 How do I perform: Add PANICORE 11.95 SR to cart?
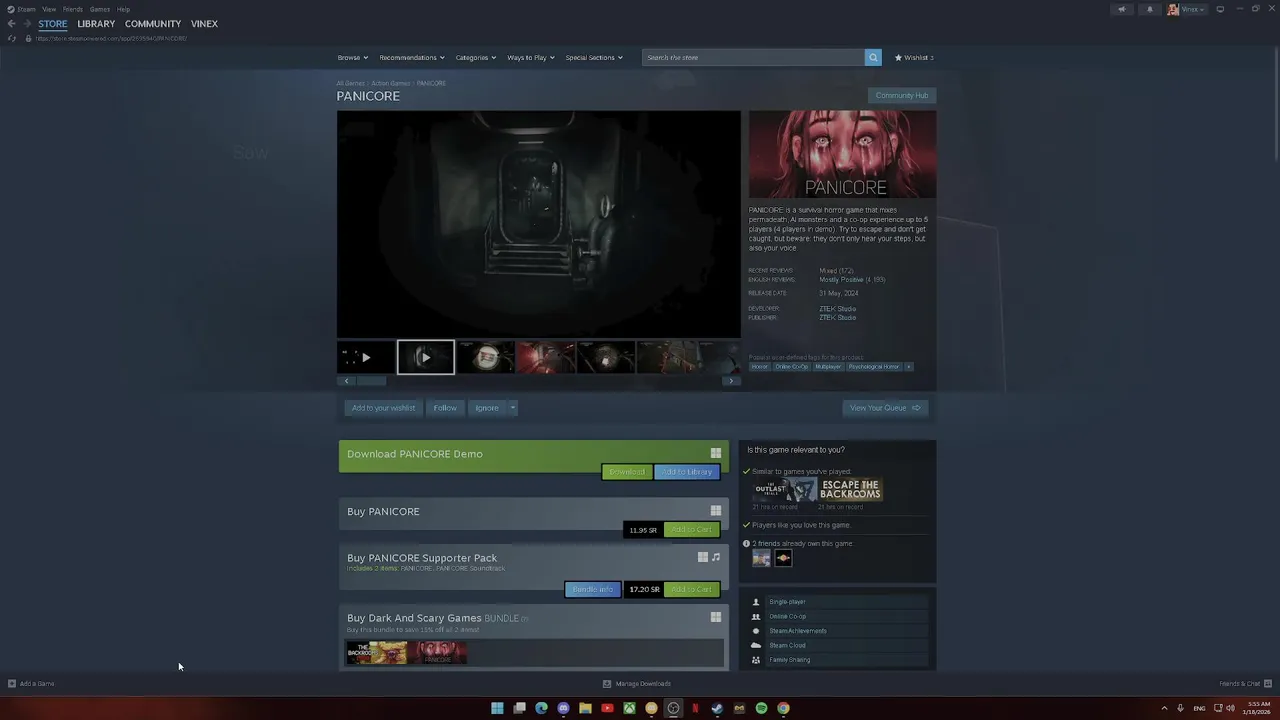pyautogui.click(x=691, y=530)
